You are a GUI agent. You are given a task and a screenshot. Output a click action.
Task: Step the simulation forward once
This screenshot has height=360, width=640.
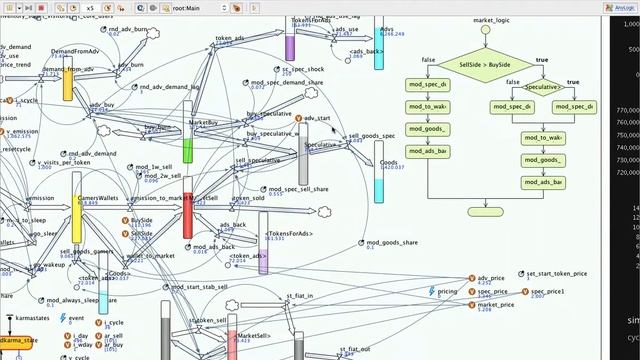click(29, 8)
